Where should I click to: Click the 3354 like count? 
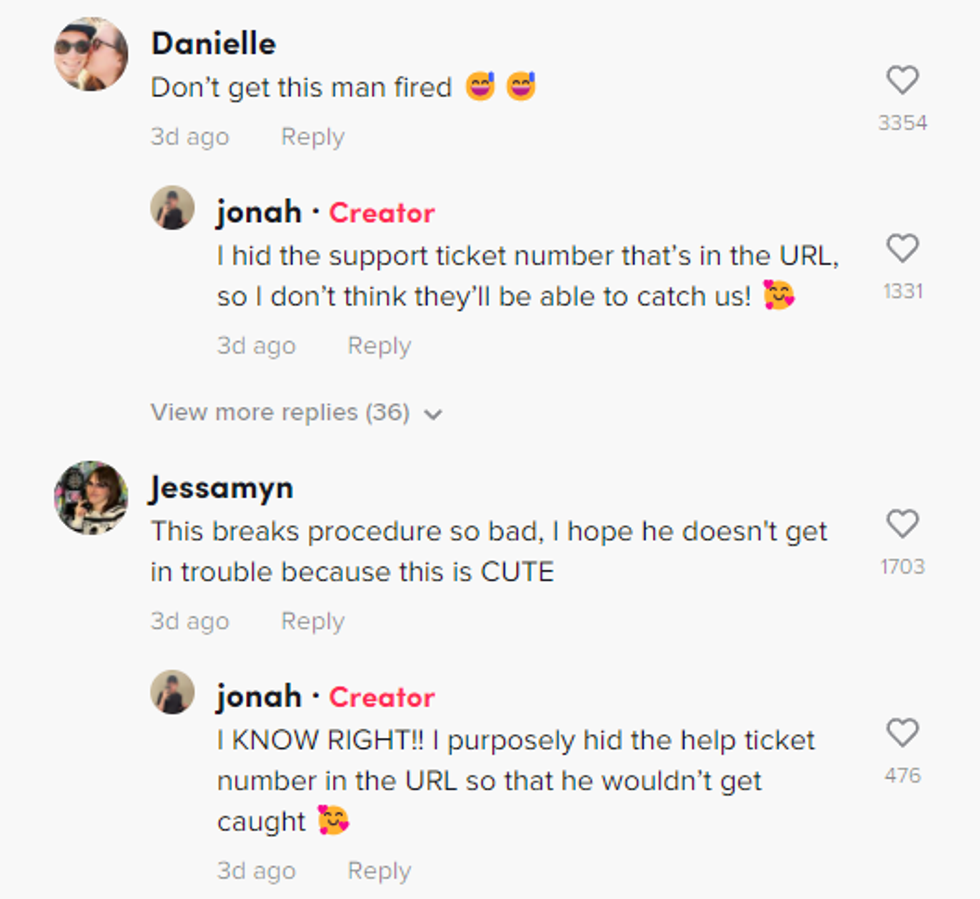point(902,123)
